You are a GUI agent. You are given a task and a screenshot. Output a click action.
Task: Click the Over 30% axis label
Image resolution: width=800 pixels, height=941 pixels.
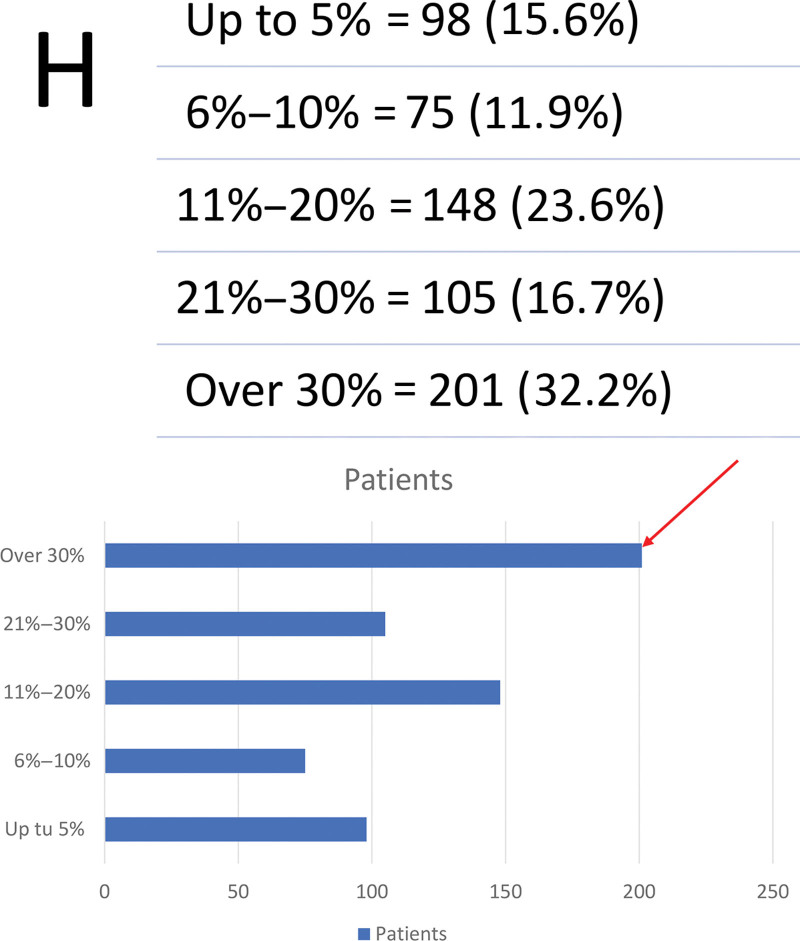(x=42, y=555)
